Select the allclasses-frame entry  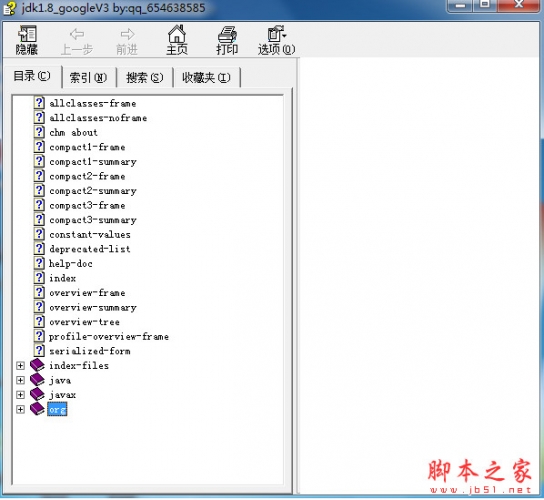click(93, 103)
